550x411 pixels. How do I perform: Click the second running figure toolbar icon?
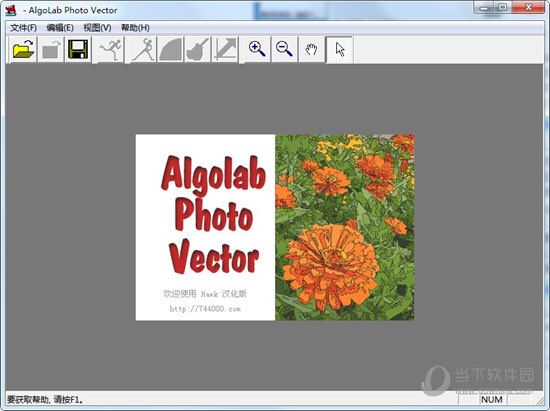pos(143,49)
